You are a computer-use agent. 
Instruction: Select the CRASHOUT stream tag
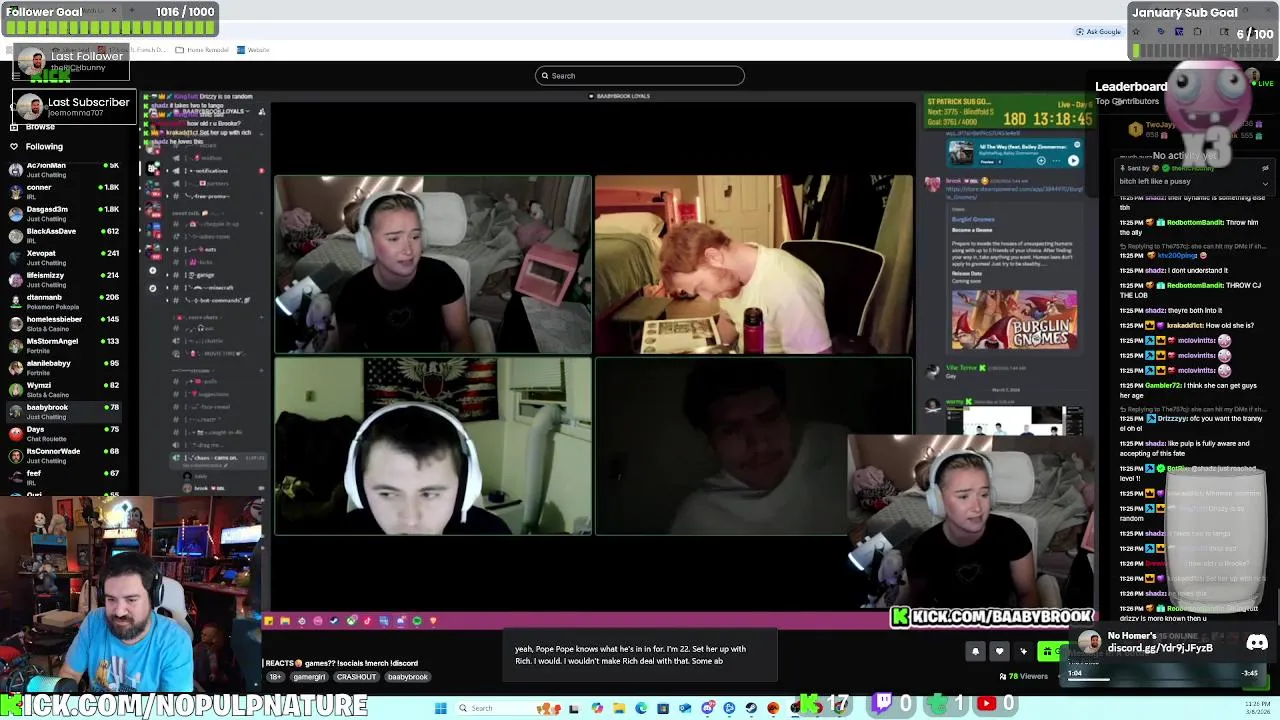pos(356,677)
